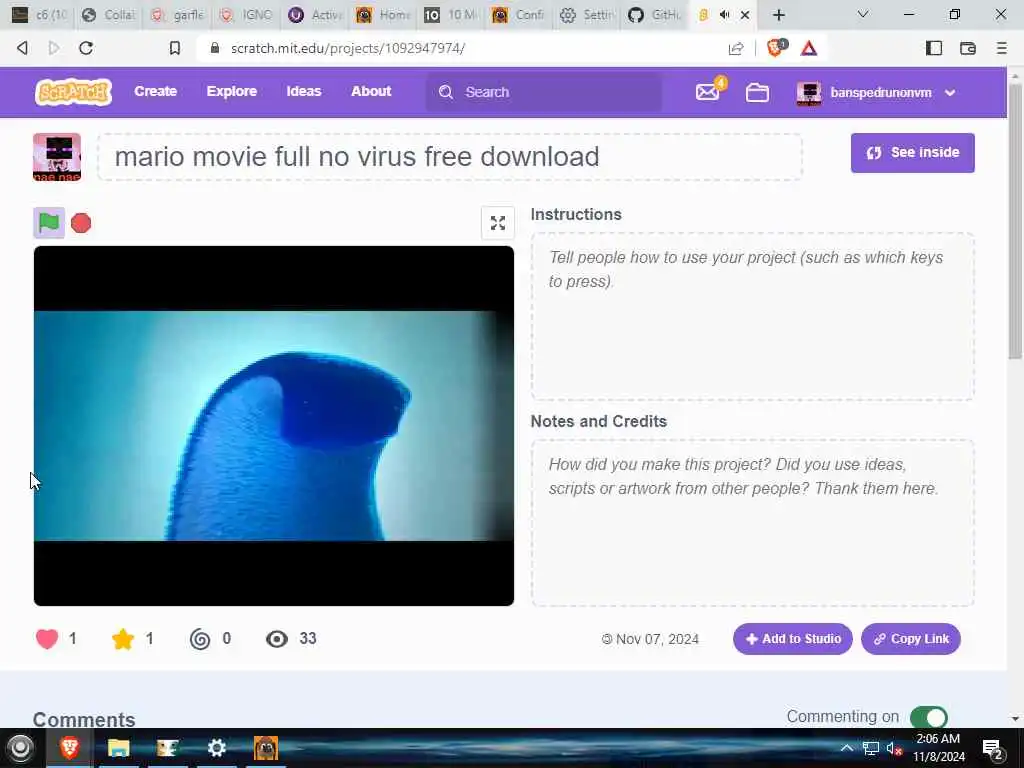Click the Notes and Credits text area

[752, 523]
